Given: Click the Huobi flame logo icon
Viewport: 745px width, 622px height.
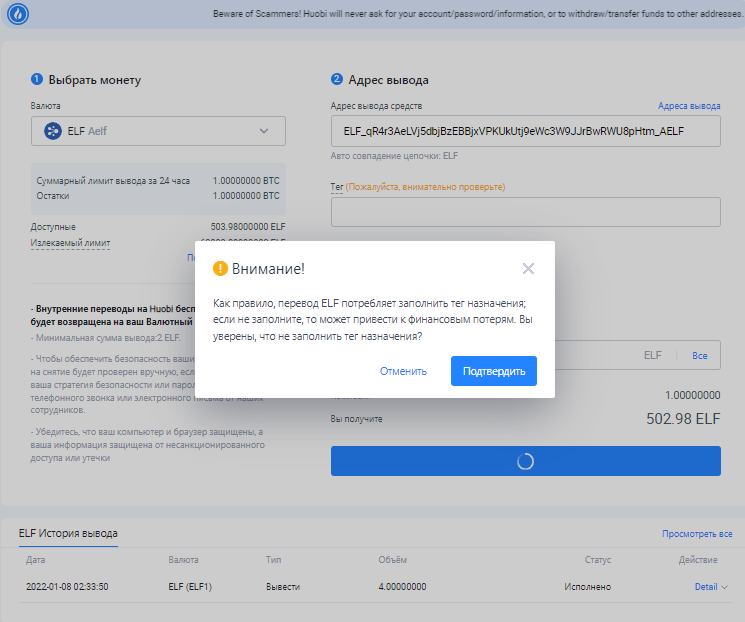Looking at the screenshot, I should coord(18,14).
